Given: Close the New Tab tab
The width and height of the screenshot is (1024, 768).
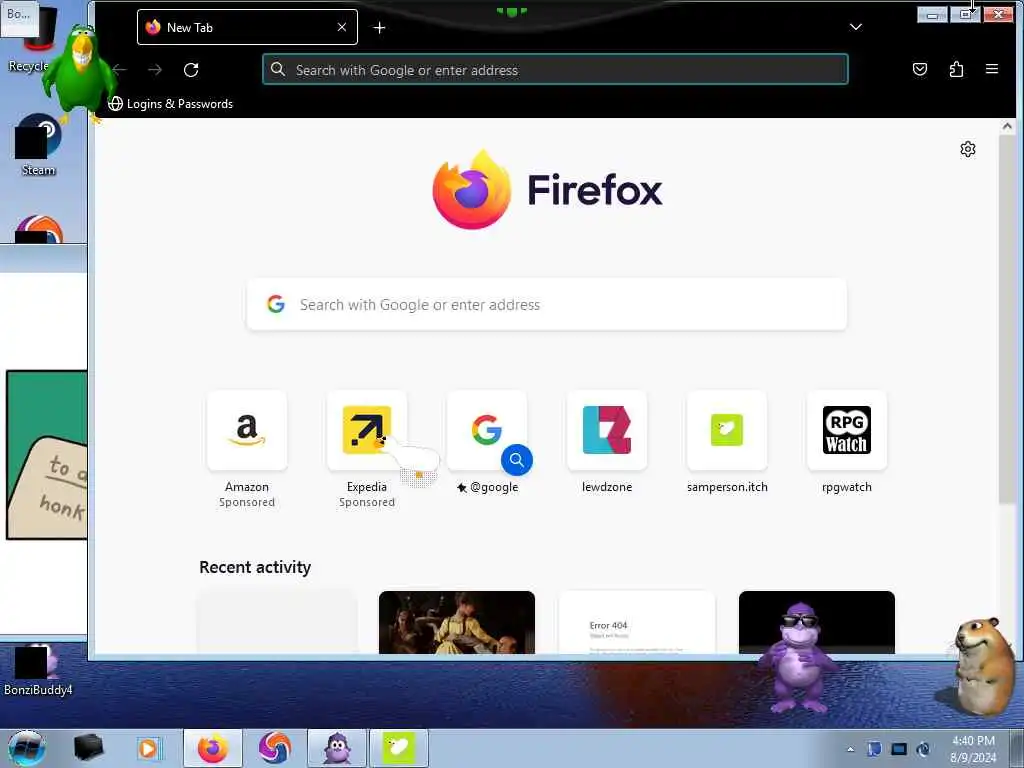Looking at the screenshot, I should coord(342,27).
